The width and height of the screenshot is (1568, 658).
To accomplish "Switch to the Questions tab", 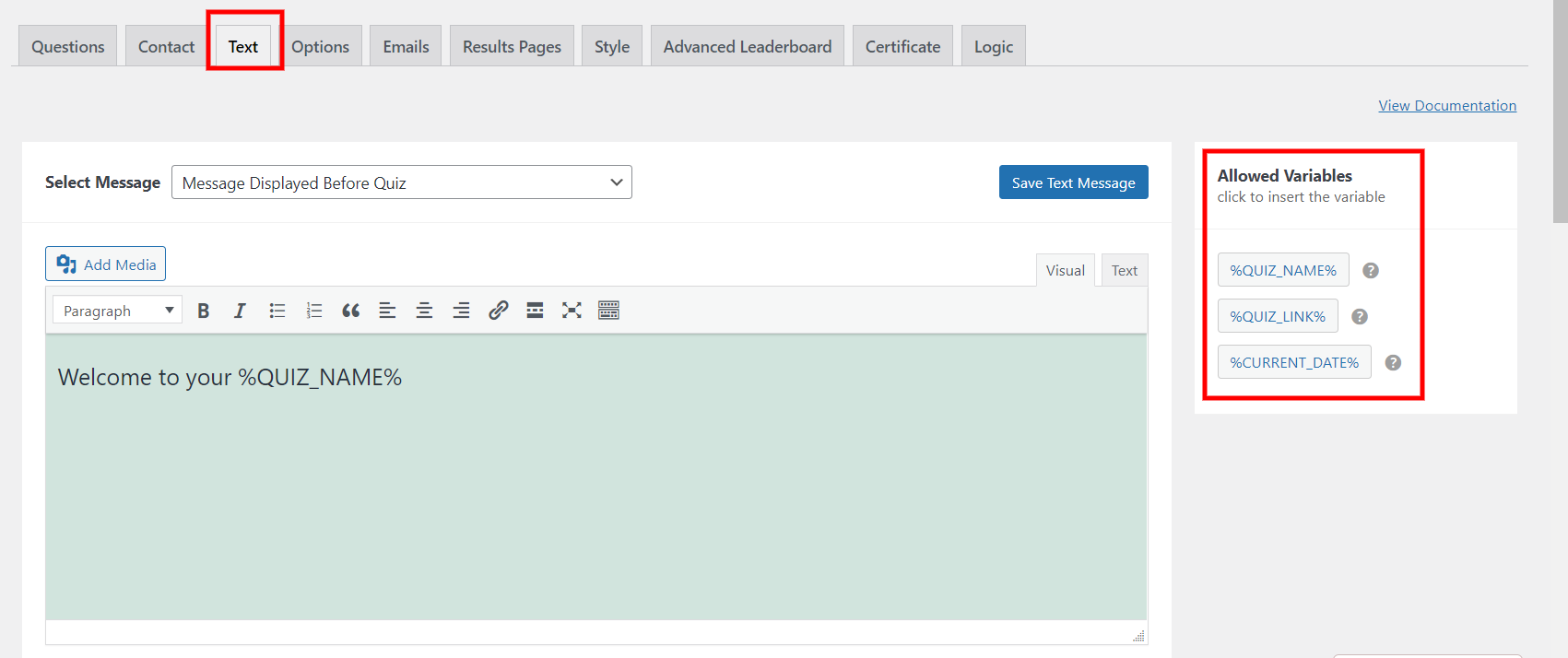I will [x=68, y=46].
